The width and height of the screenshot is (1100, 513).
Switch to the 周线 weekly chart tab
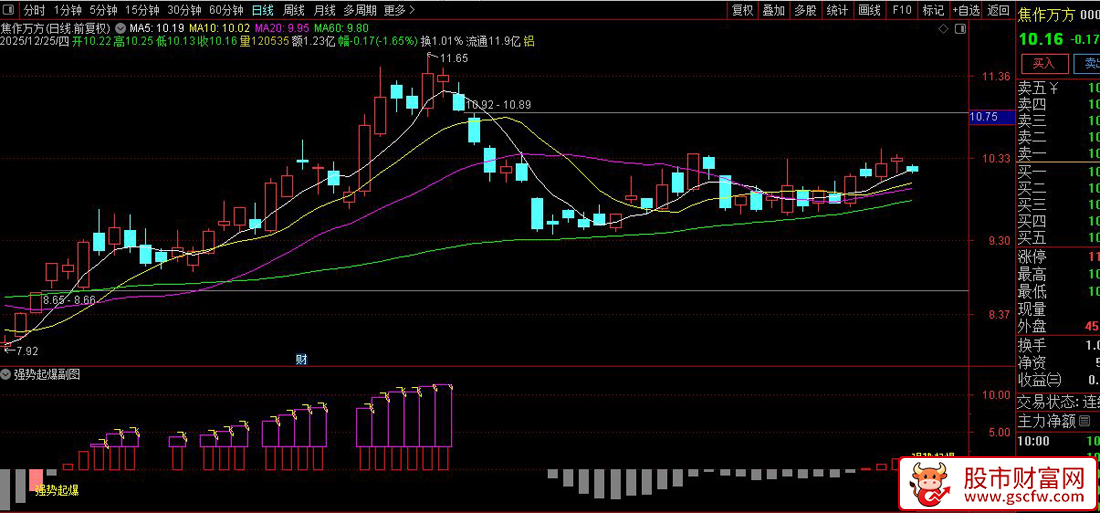point(294,11)
